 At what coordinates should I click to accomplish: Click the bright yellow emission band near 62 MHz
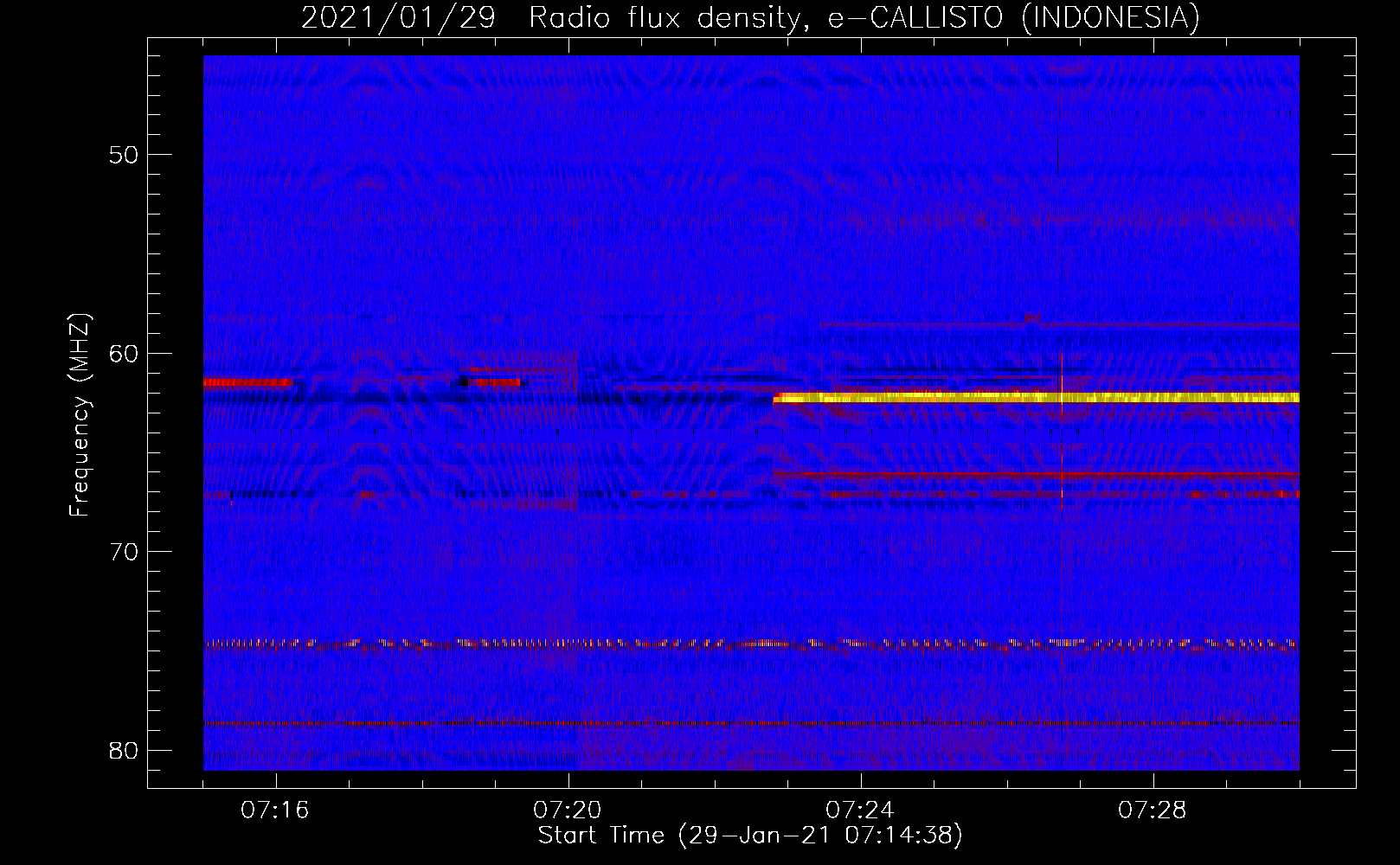point(1036,398)
